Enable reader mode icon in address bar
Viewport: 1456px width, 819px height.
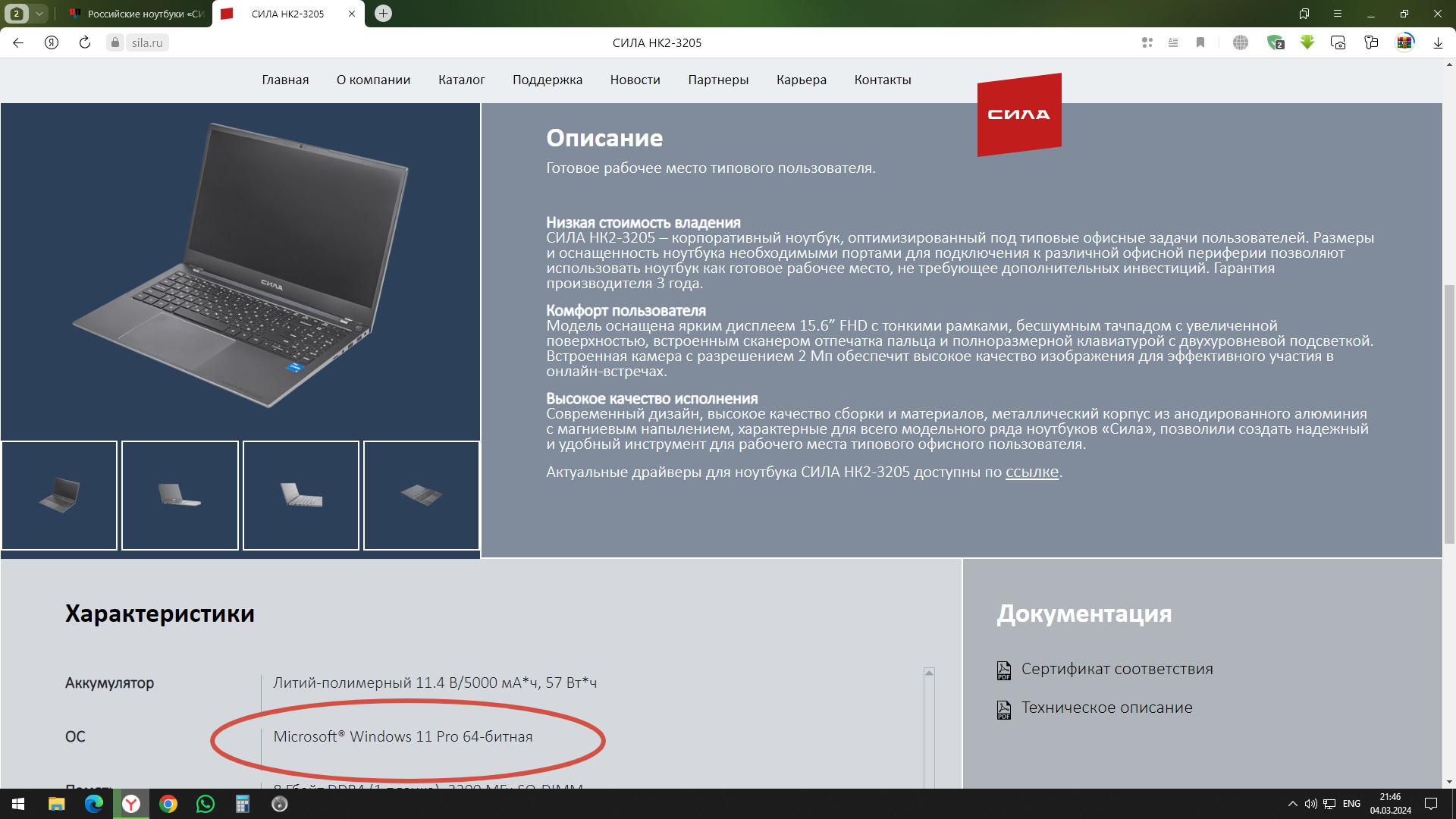coord(1173,42)
